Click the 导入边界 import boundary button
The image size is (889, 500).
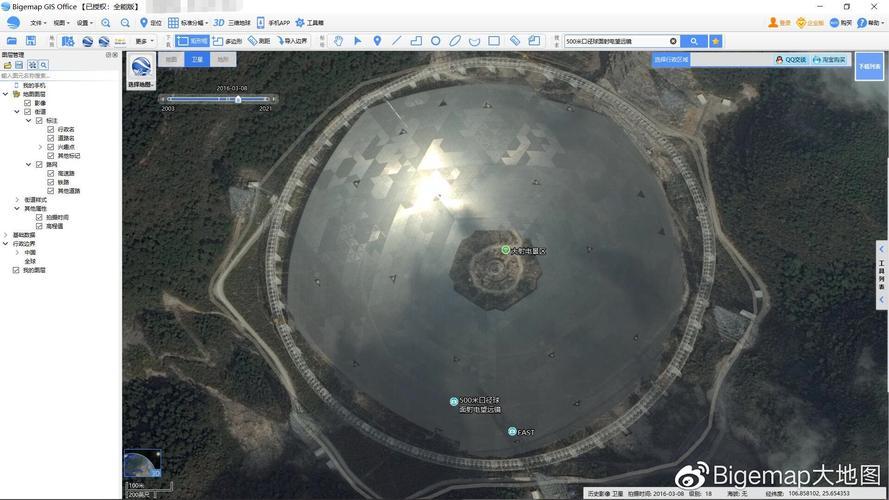pyautogui.click(x=293, y=41)
